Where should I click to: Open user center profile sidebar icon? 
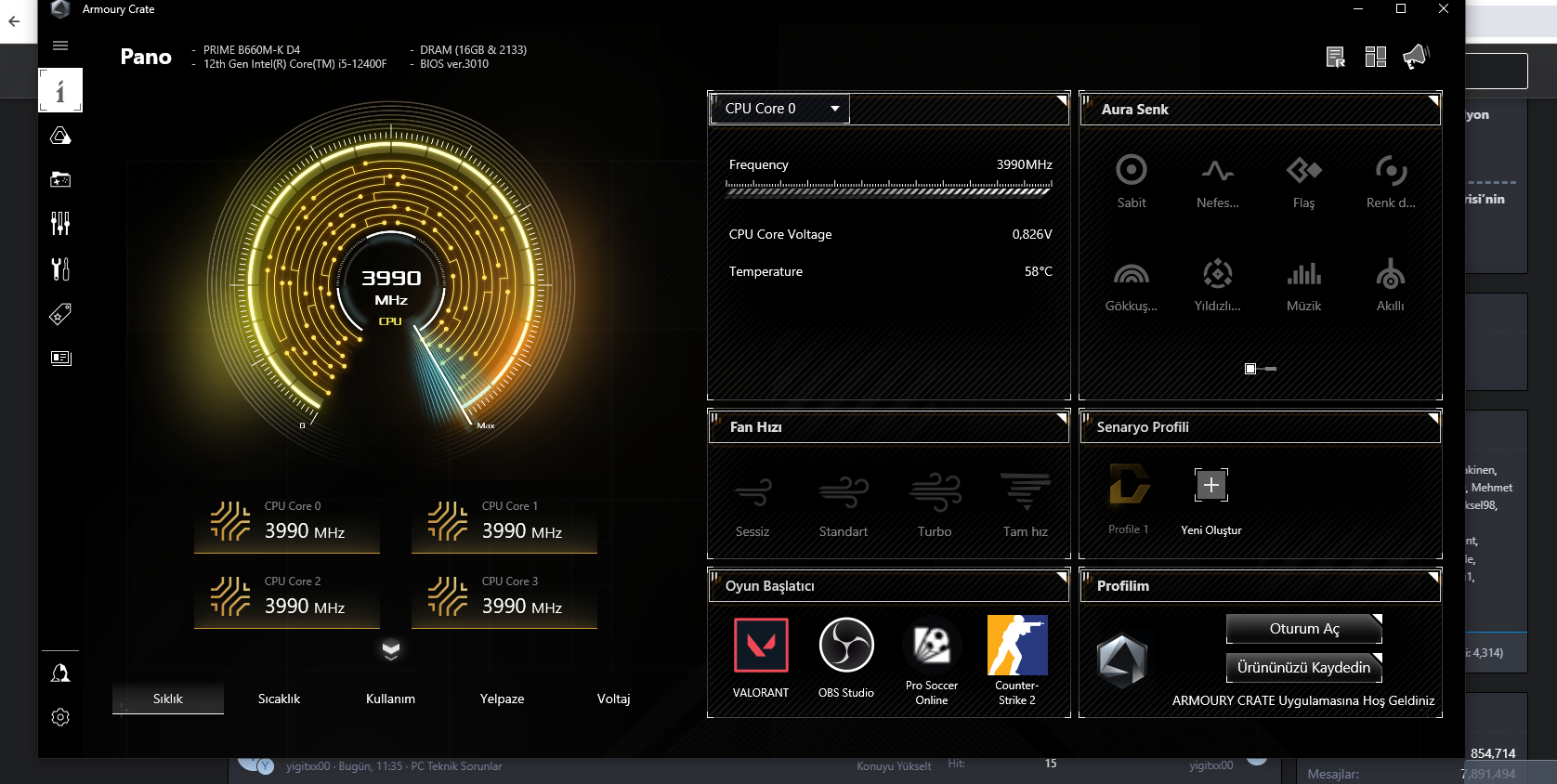pyautogui.click(x=60, y=673)
